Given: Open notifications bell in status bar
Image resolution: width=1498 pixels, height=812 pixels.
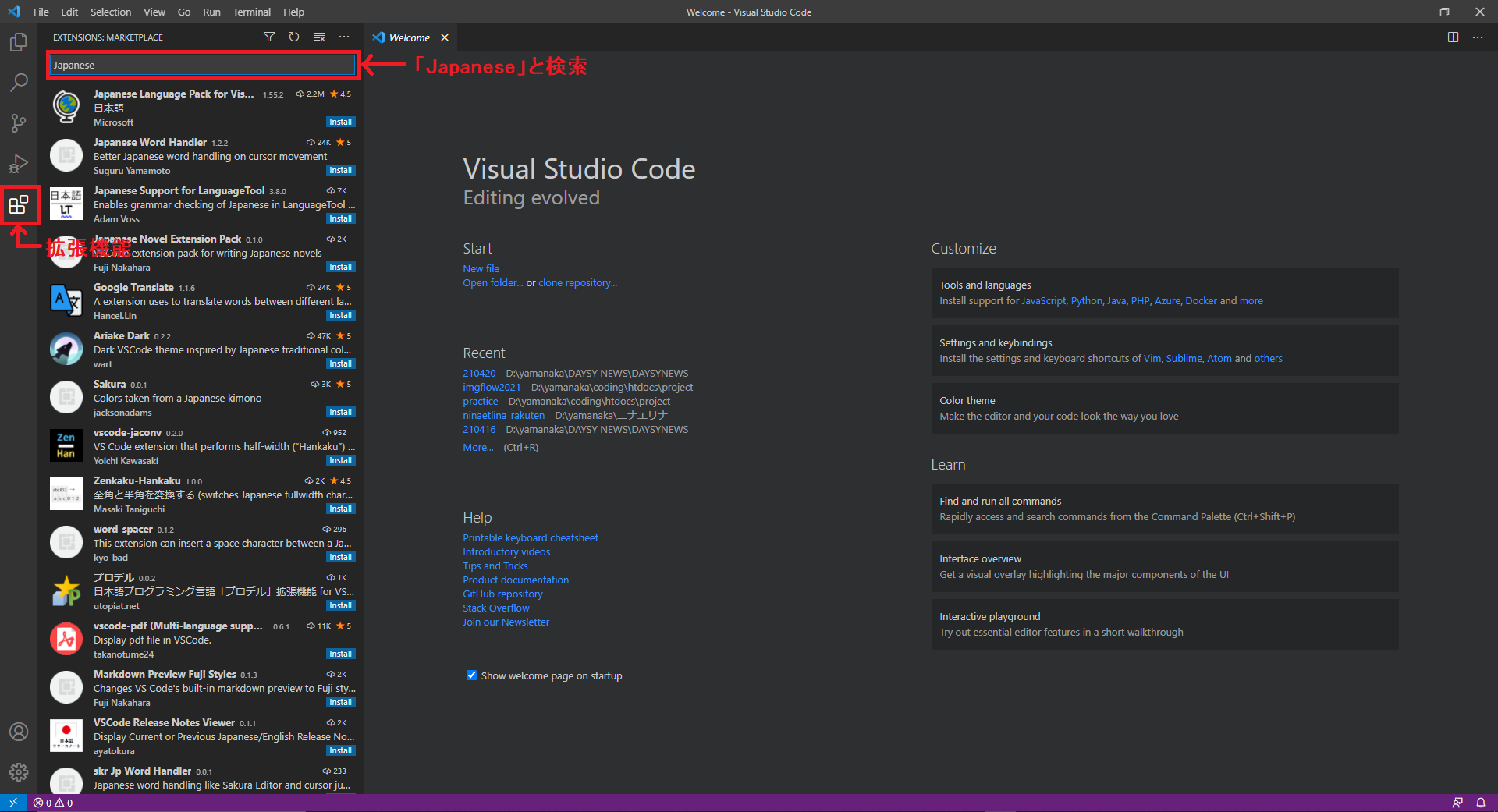Looking at the screenshot, I should tap(1481, 803).
